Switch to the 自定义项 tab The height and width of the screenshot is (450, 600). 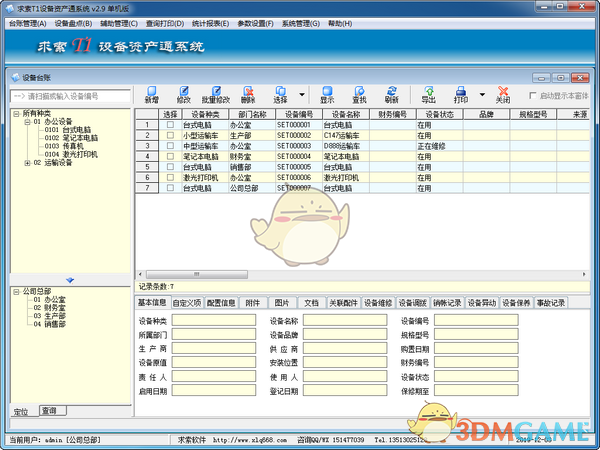[187, 303]
